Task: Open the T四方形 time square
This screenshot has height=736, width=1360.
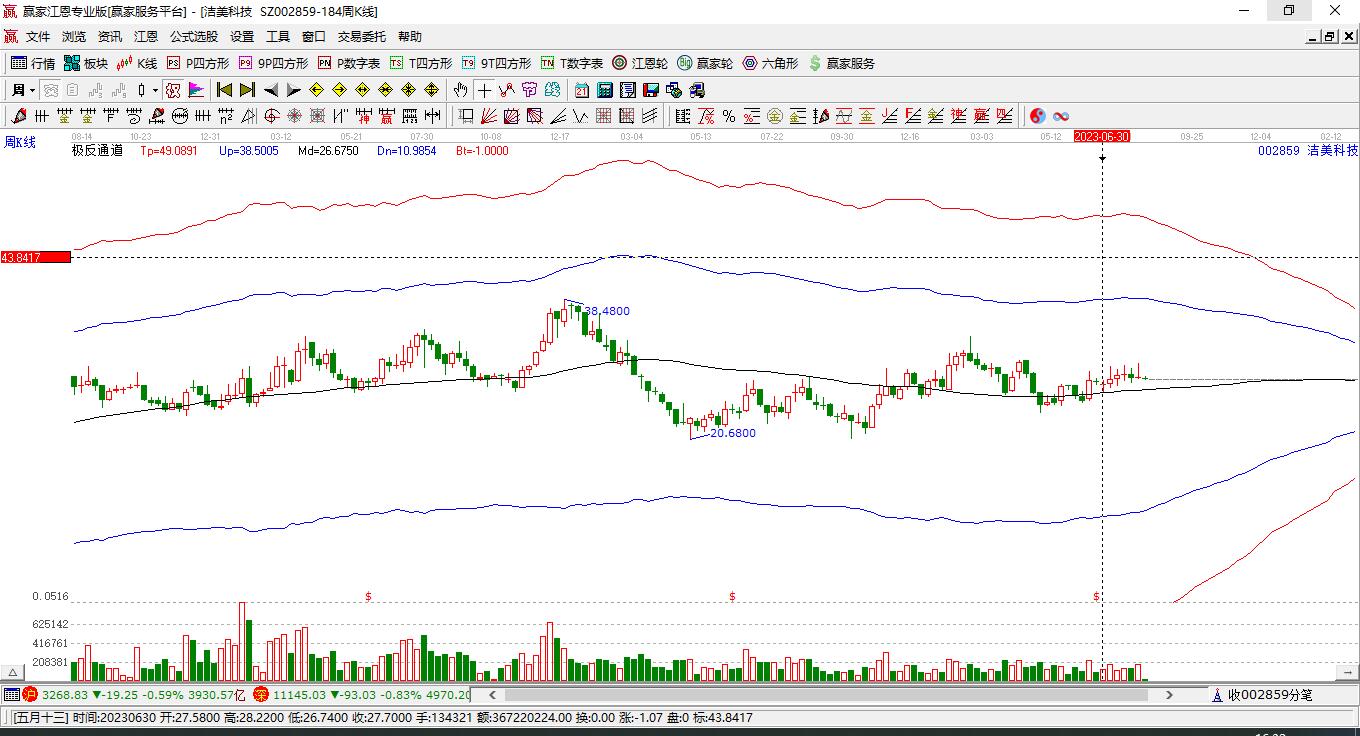Action: (421, 63)
